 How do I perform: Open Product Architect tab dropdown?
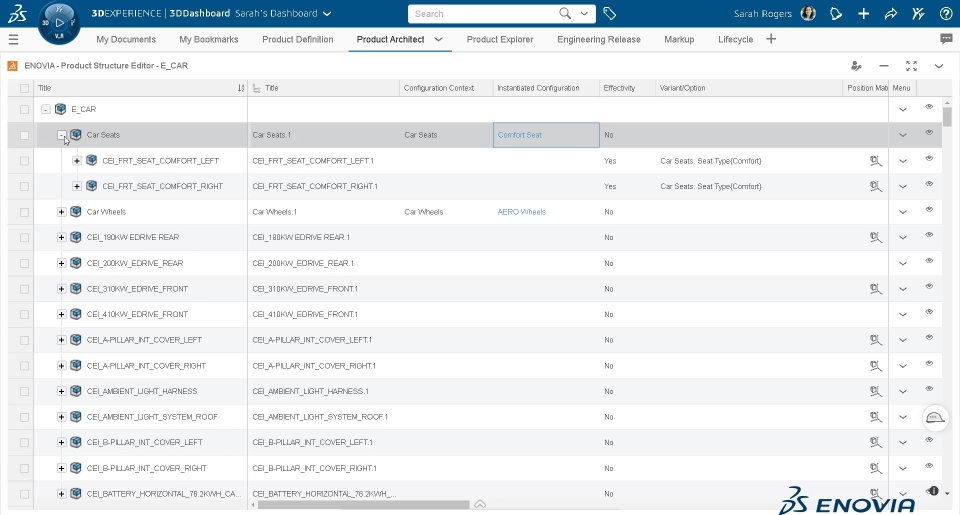click(438, 39)
